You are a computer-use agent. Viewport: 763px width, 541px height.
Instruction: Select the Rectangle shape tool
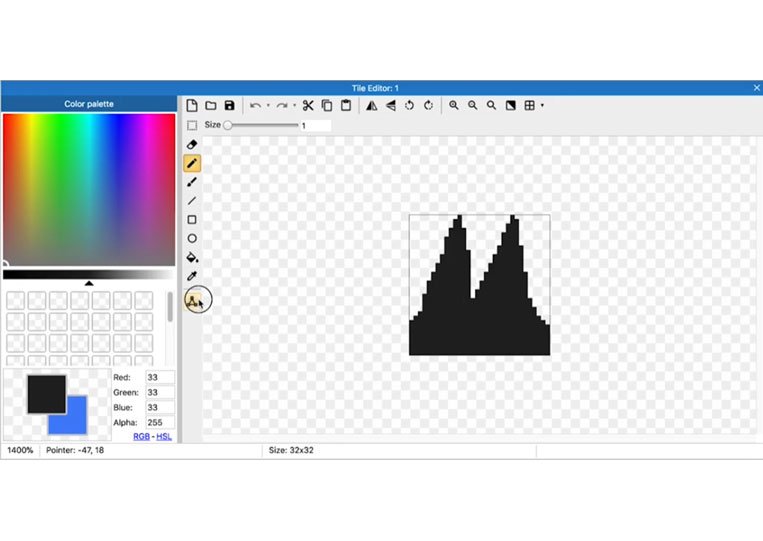click(x=192, y=220)
